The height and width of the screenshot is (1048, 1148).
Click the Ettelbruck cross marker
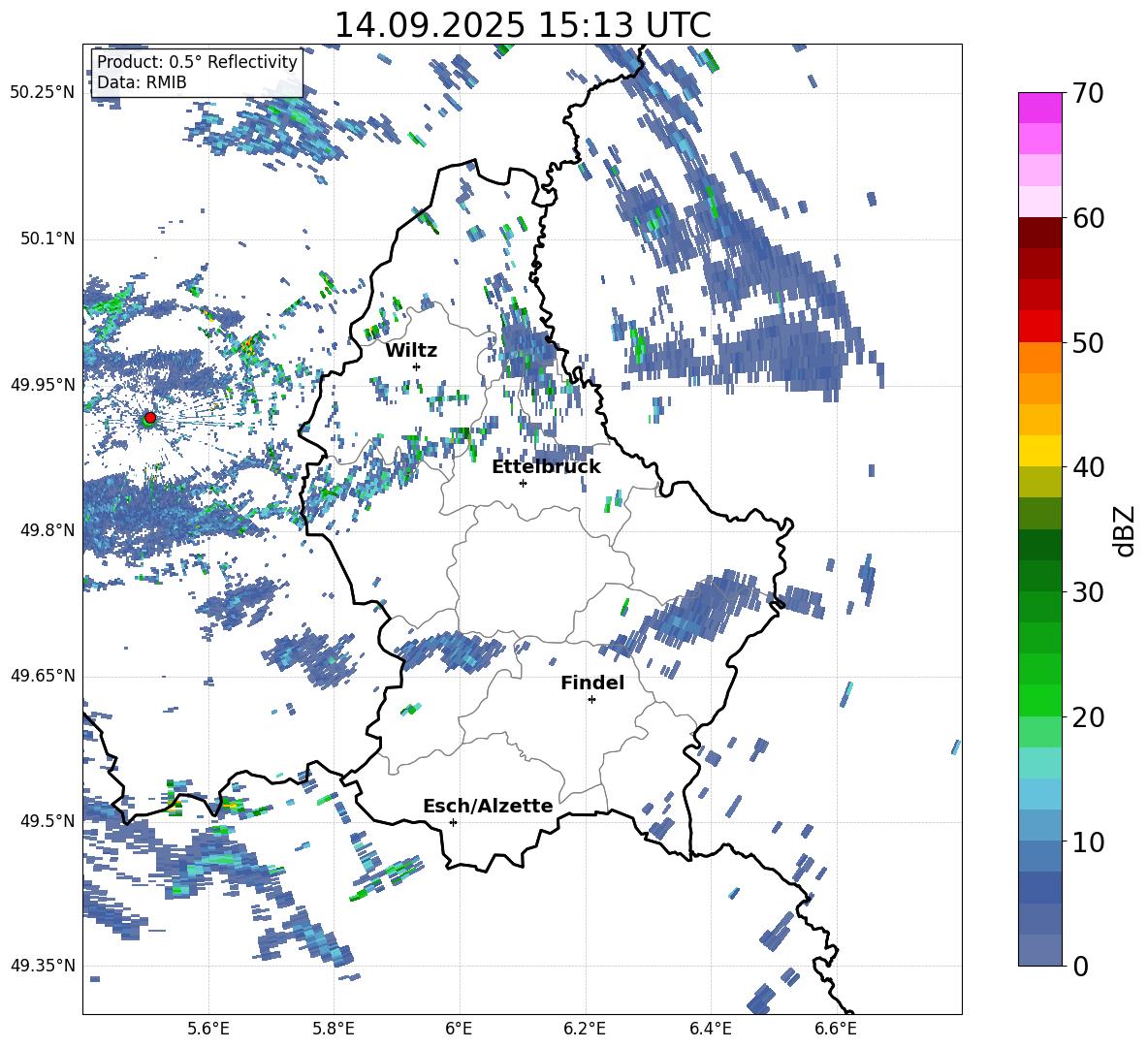pyautogui.click(x=523, y=483)
